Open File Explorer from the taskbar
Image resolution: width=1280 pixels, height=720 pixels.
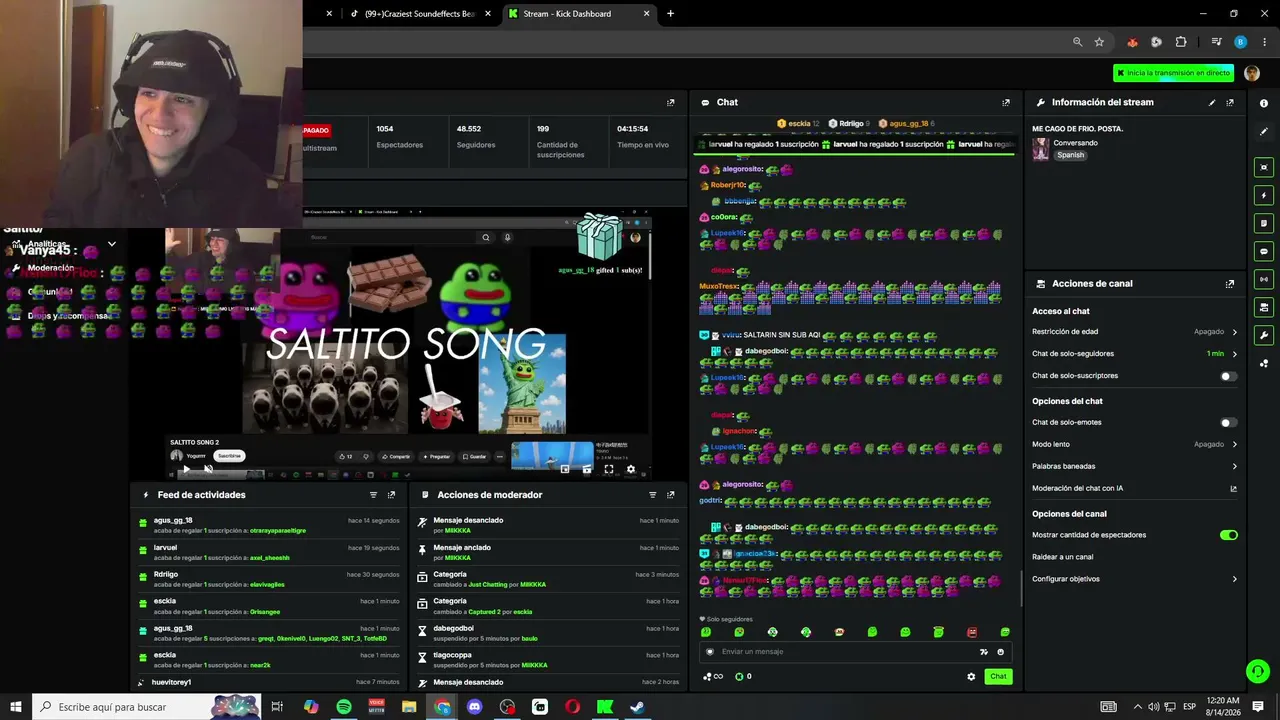(409, 707)
